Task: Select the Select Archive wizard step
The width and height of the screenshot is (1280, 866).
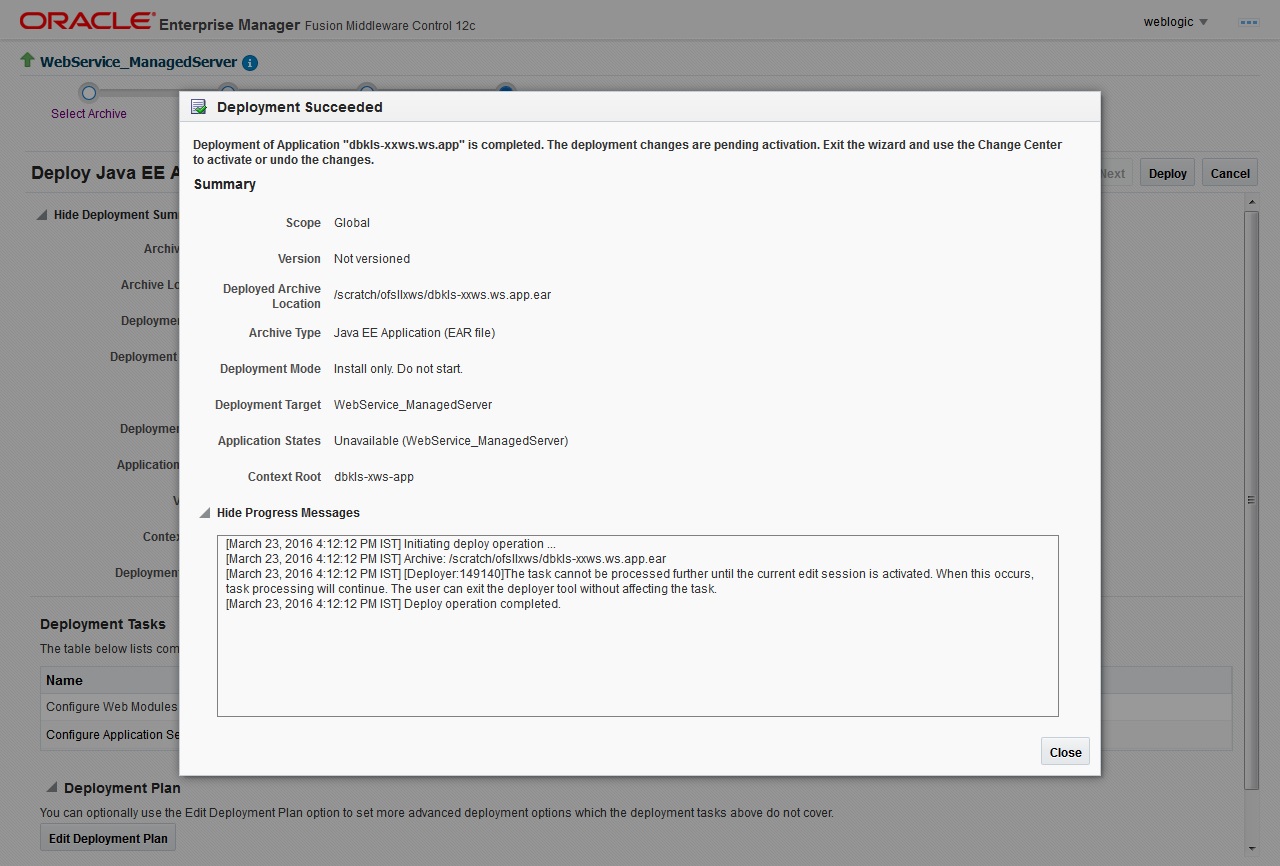Action: 89,114
